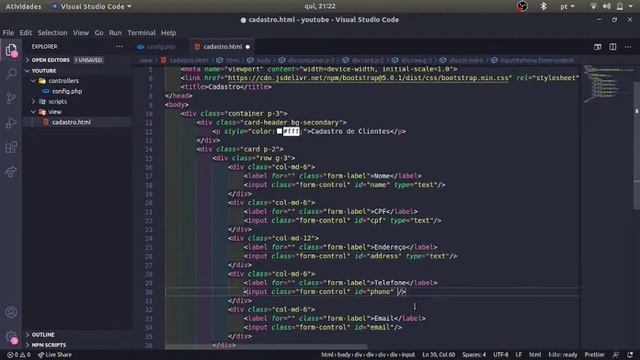Click the unsaved dot on cadastro.html tab
This screenshot has width=640, height=360.
[248, 47]
